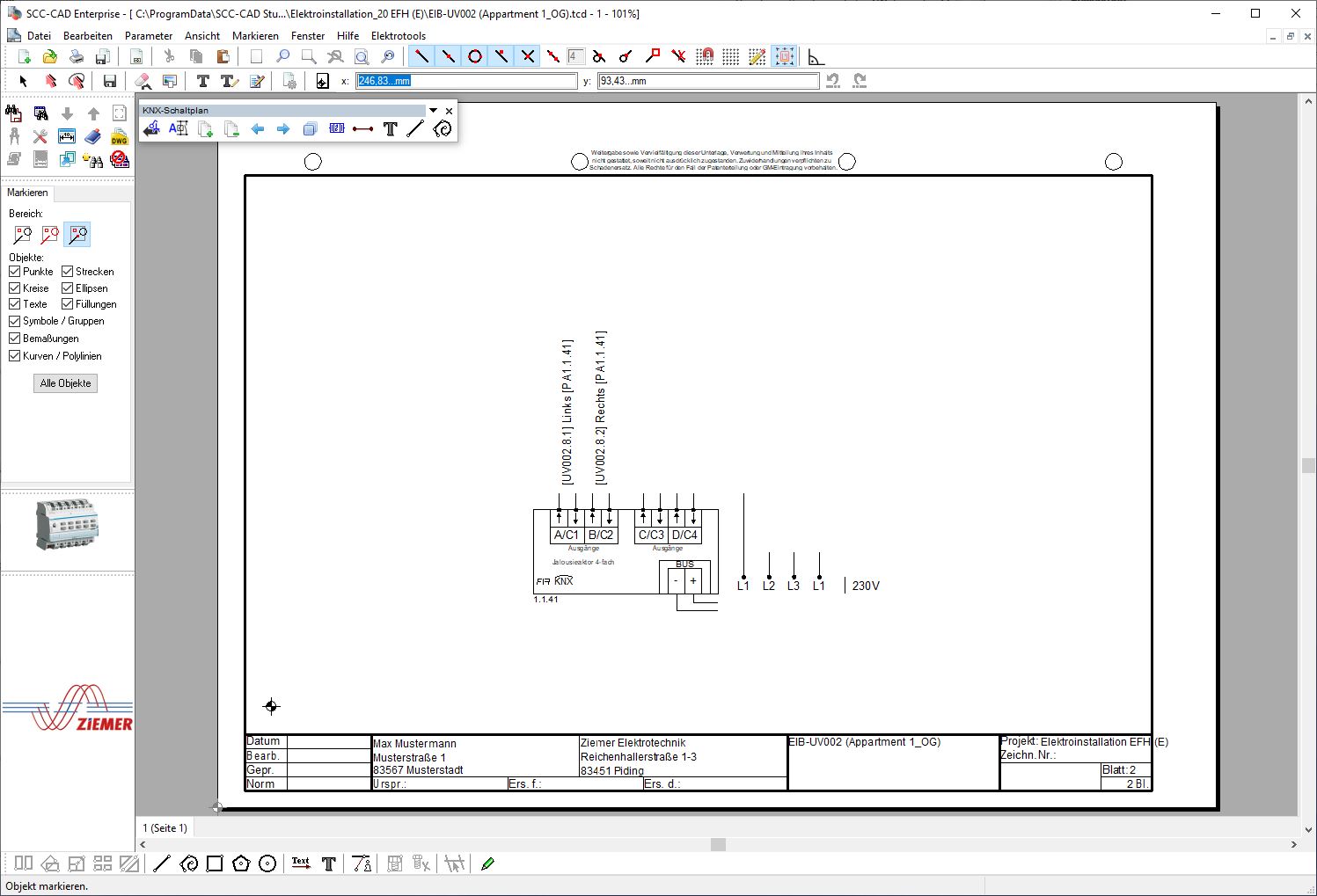The image size is (1317, 896).
Task: Select the pentagon polygon tool at bottom
Action: pos(241,863)
